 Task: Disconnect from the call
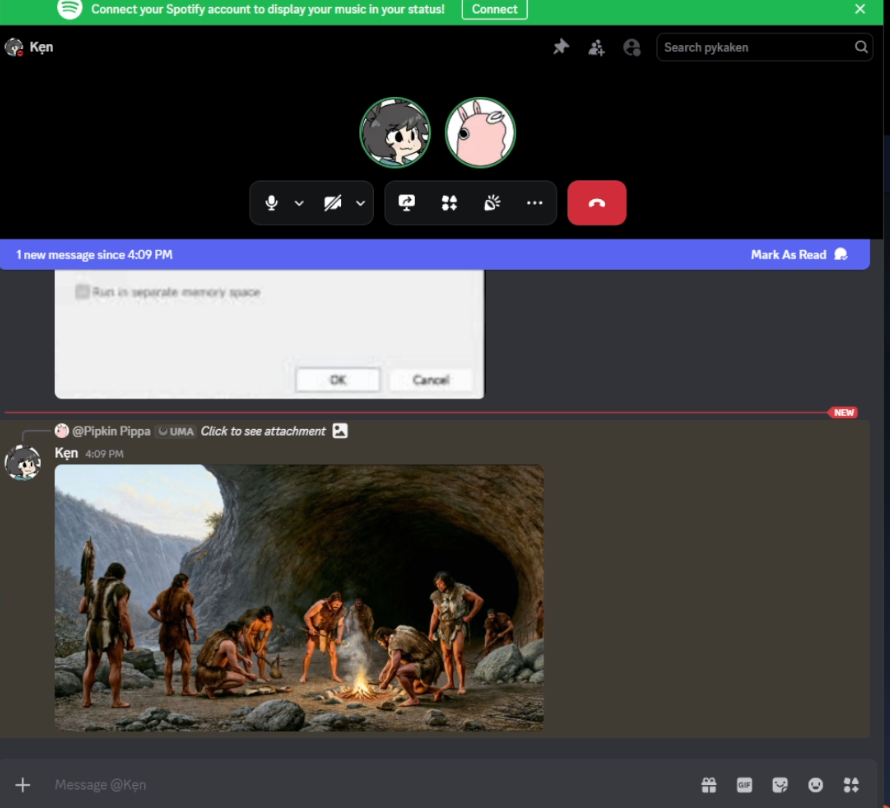[597, 203]
